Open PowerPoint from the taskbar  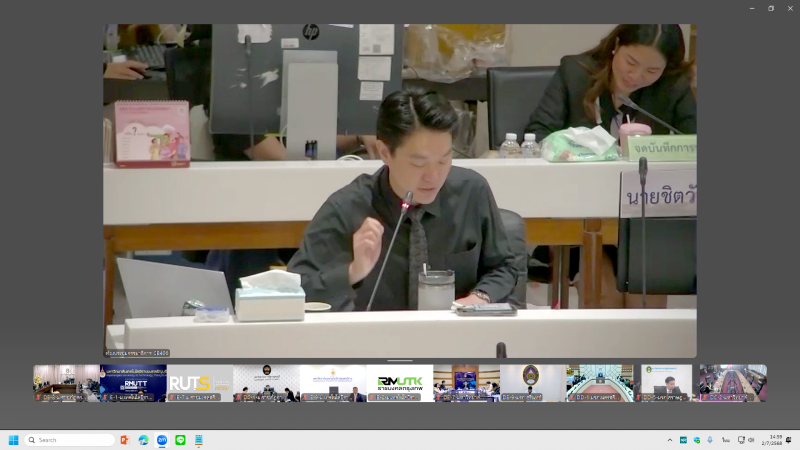pyautogui.click(x=125, y=440)
